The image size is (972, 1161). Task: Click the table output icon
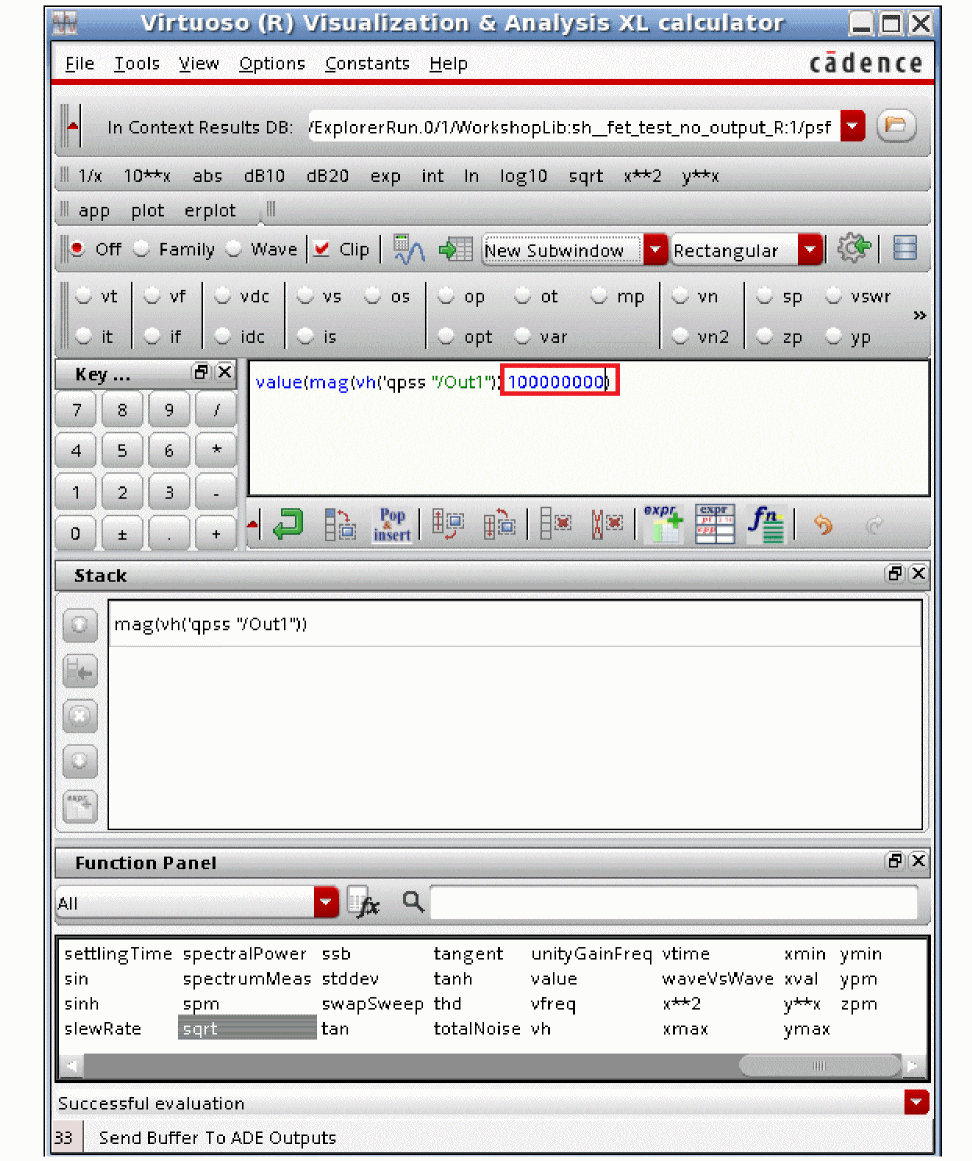(x=455, y=250)
